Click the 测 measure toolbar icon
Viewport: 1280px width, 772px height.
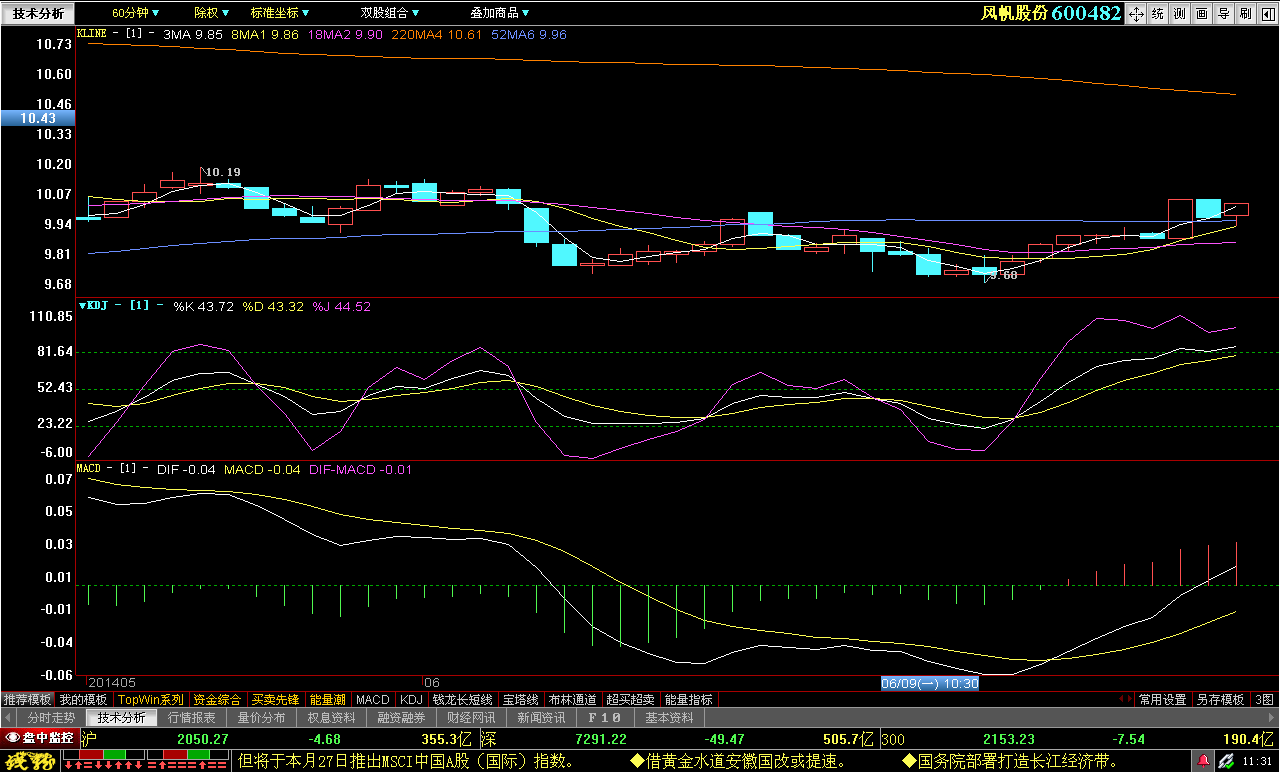pos(1180,13)
